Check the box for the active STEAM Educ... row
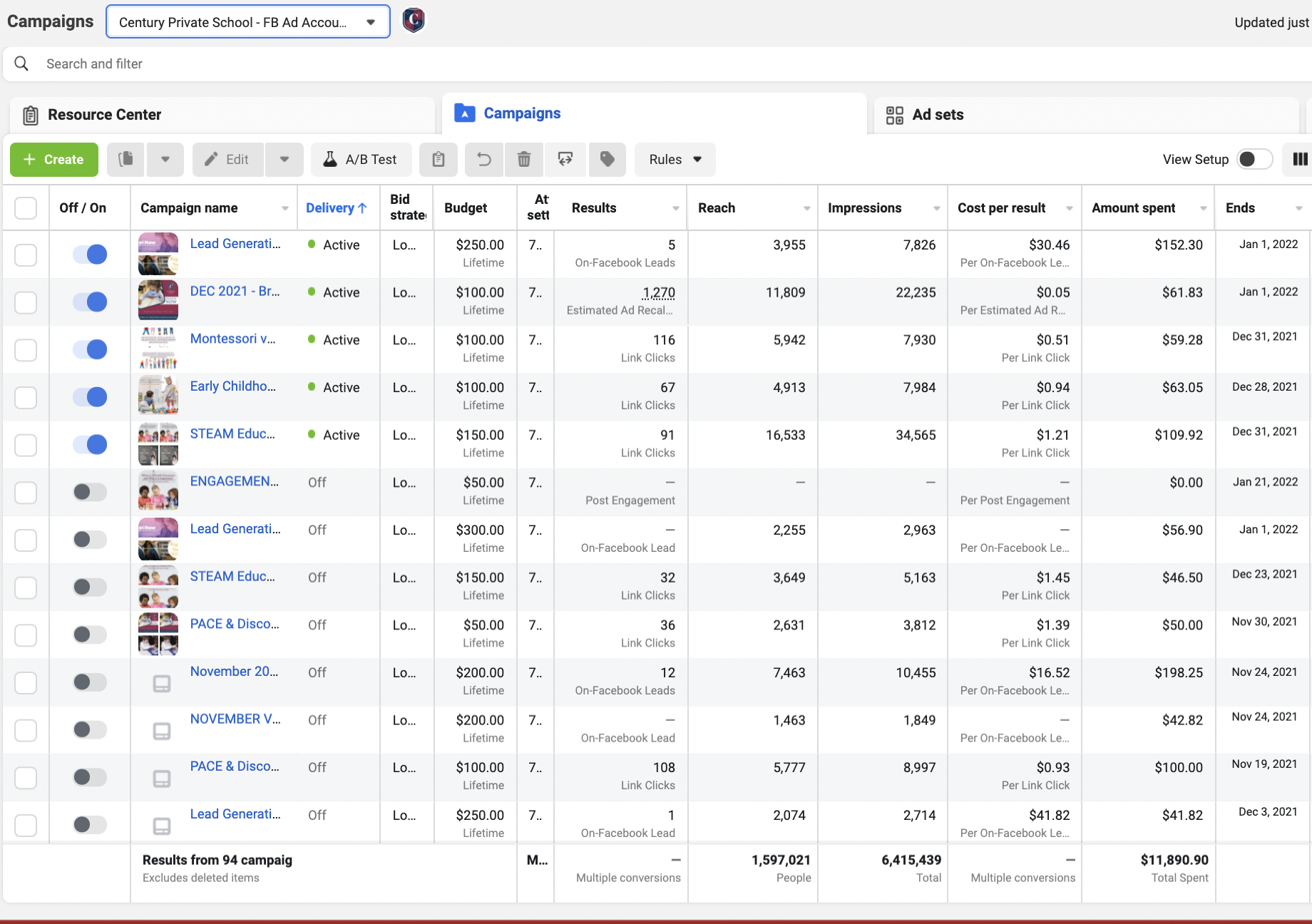Image resolution: width=1312 pixels, height=924 pixels. pyautogui.click(x=26, y=445)
